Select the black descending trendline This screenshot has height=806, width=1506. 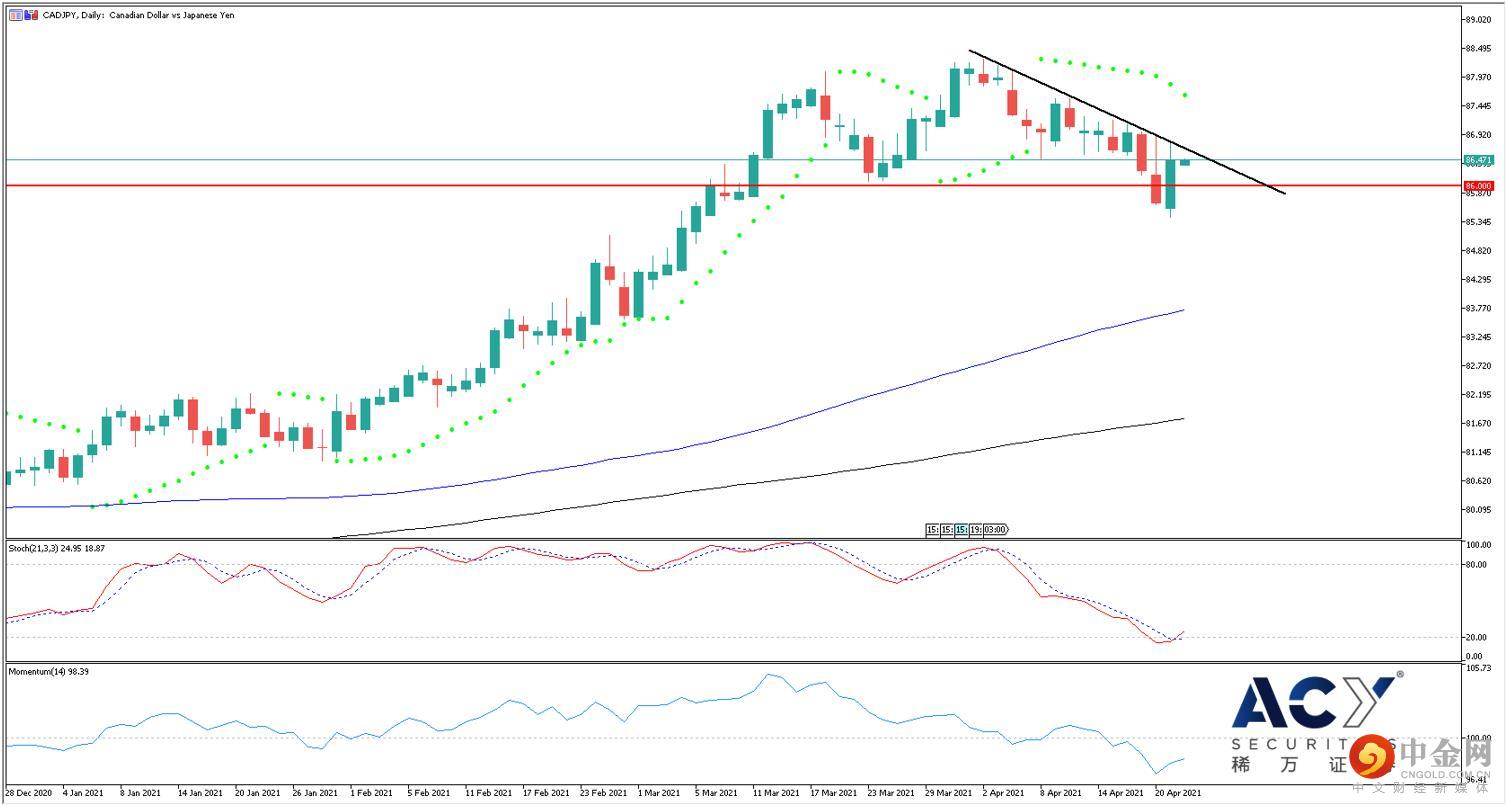1126,120
